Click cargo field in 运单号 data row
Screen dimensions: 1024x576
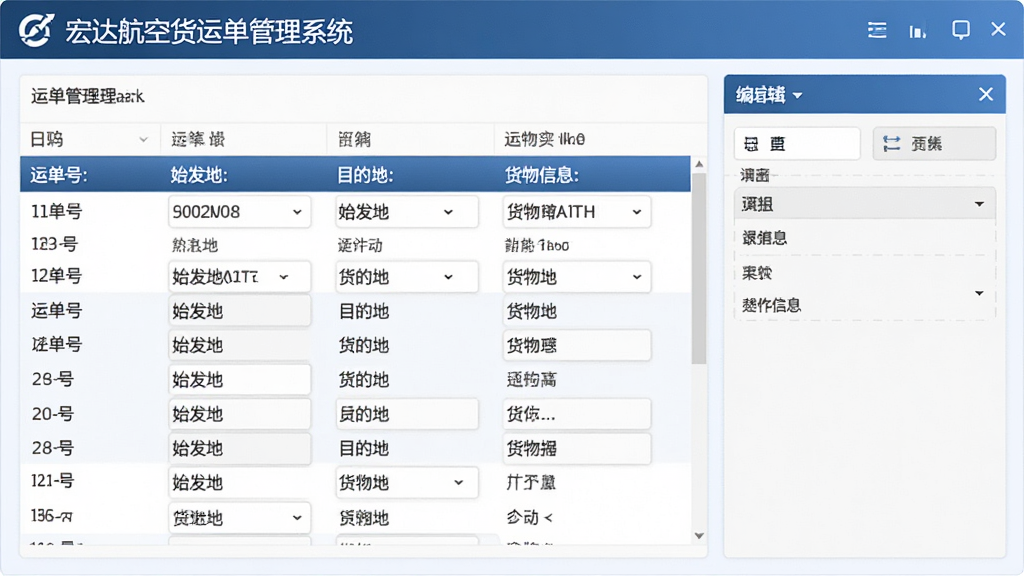(577, 311)
